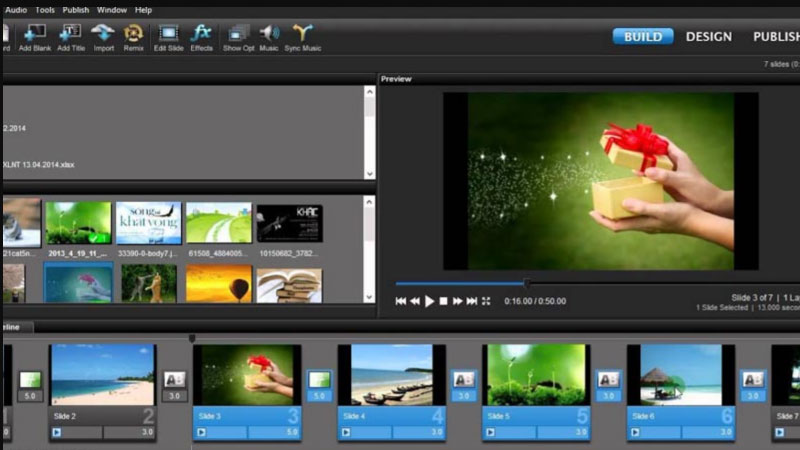
Task: Select the 10150682_3782 black thumbnail
Action: pos(289,223)
